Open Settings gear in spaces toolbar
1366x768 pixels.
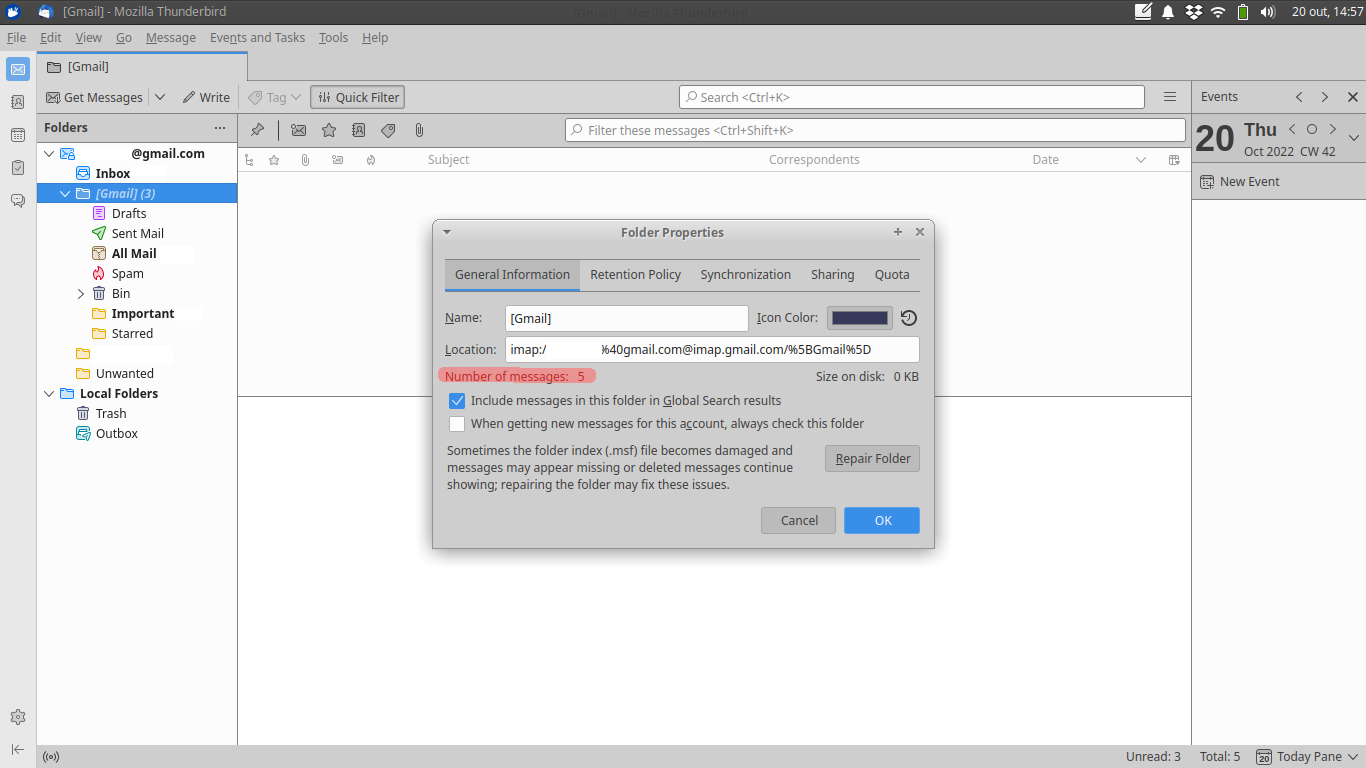[x=18, y=717]
